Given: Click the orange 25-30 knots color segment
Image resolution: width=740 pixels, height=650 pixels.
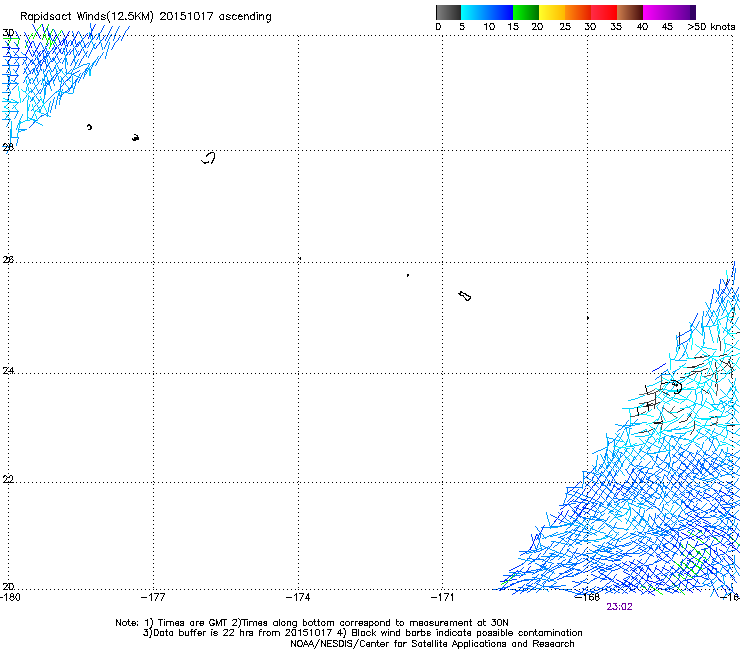Looking at the screenshot, I should (x=578, y=12).
